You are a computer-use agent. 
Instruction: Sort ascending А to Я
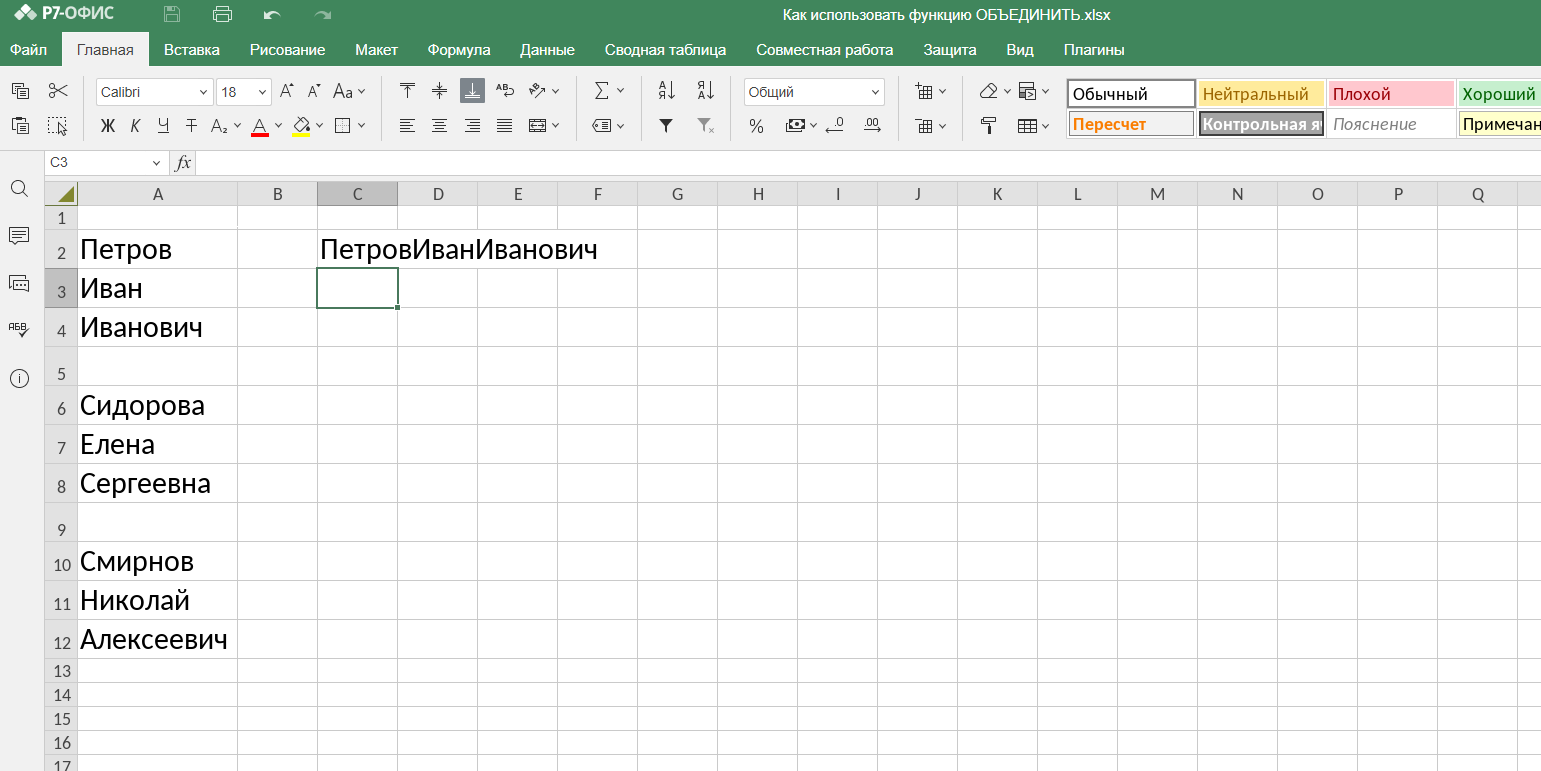click(667, 91)
